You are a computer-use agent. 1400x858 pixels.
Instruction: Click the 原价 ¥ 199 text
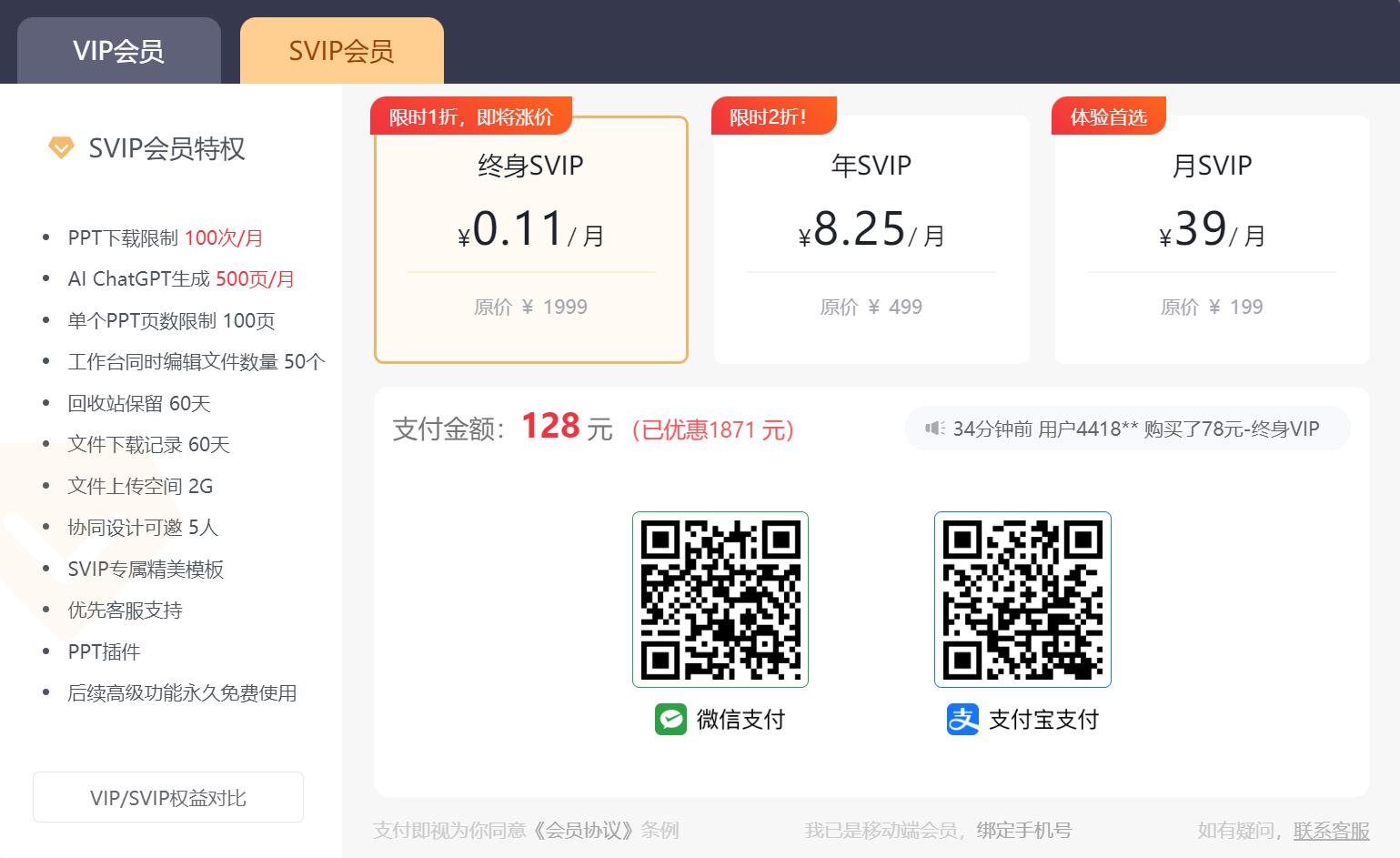coord(1212,308)
